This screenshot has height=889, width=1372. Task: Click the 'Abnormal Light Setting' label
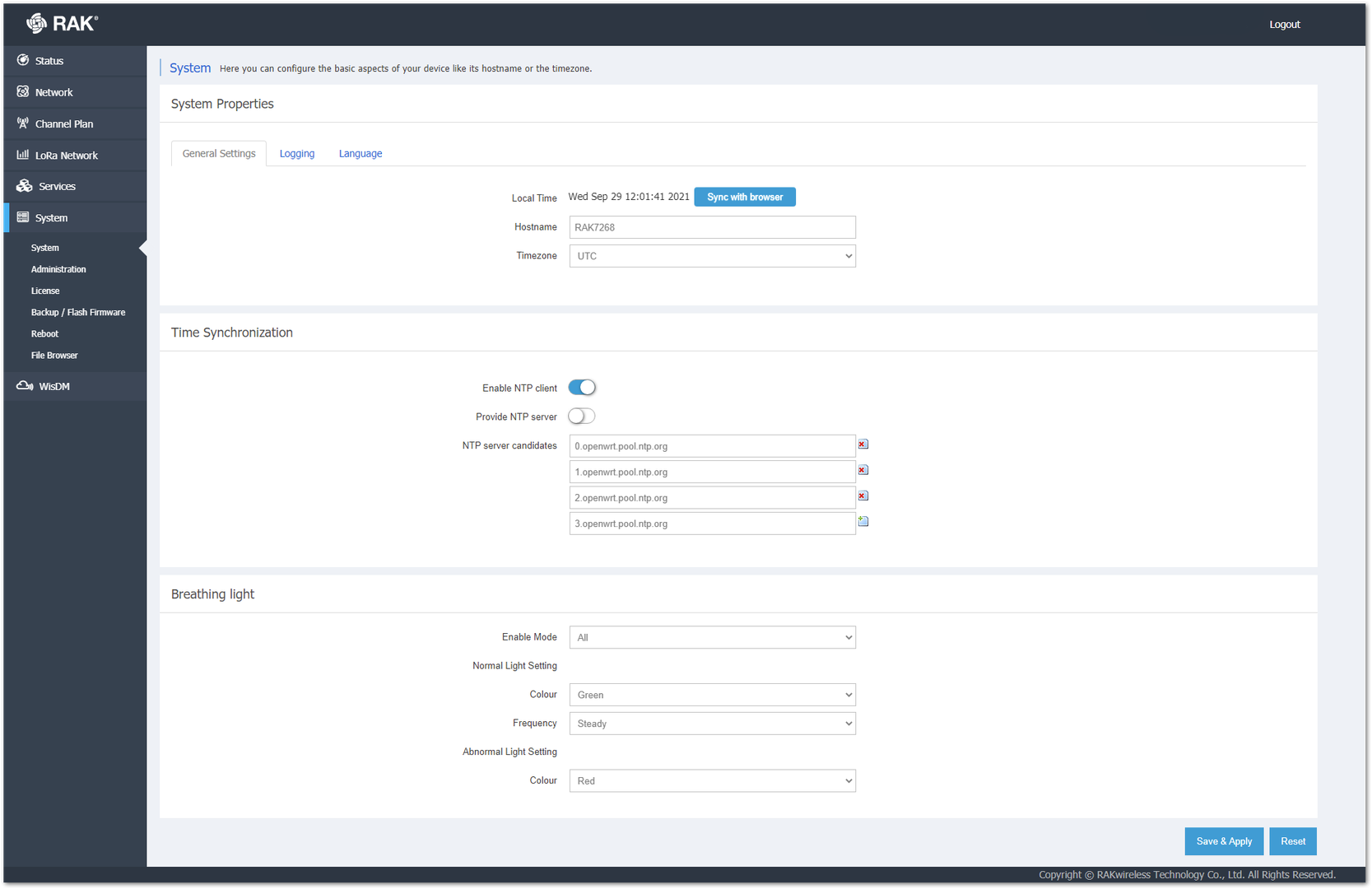coord(509,752)
